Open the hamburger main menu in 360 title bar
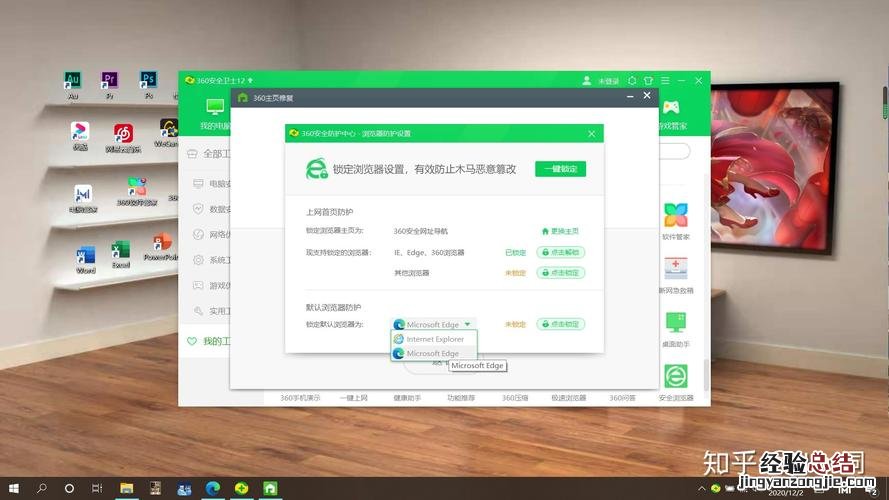The height and width of the screenshot is (500, 889). (x=665, y=80)
